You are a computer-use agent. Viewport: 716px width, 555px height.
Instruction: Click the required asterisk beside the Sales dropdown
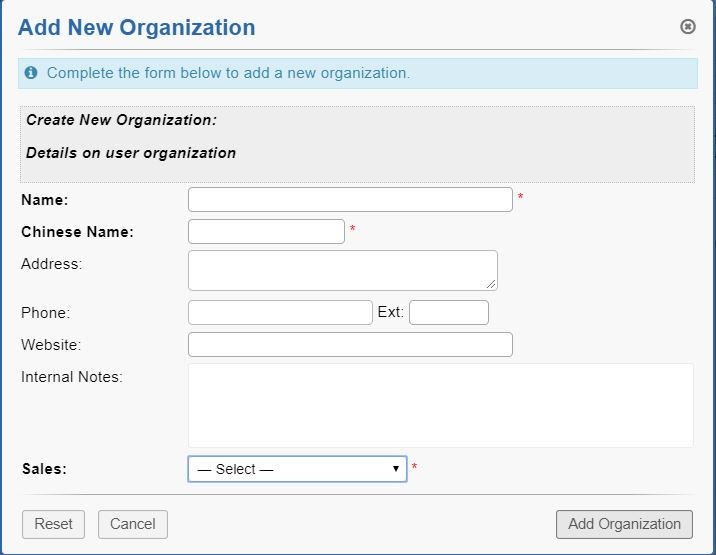pyautogui.click(x=415, y=467)
